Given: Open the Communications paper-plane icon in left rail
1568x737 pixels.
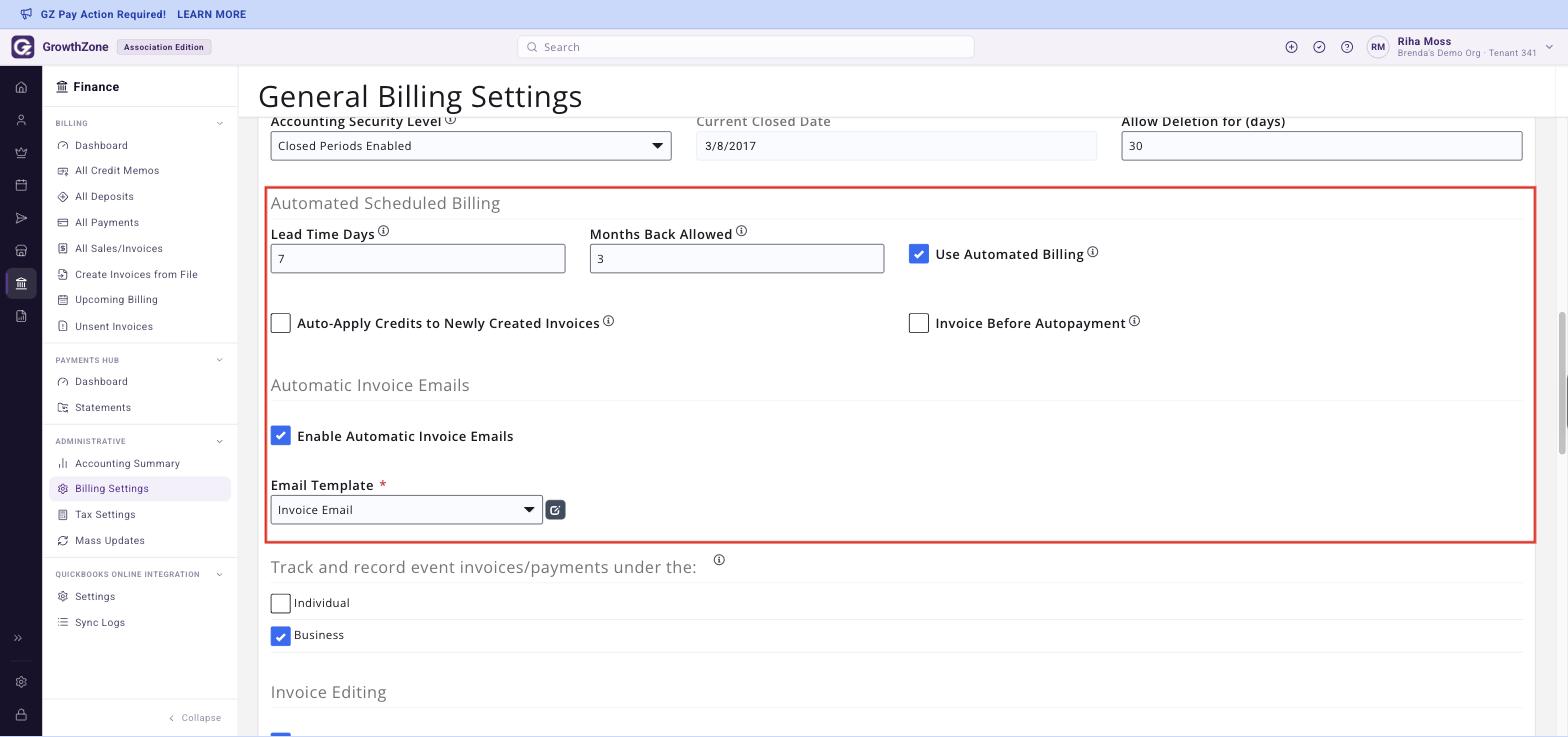Looking at the screenshot, I should click(21, 218).
